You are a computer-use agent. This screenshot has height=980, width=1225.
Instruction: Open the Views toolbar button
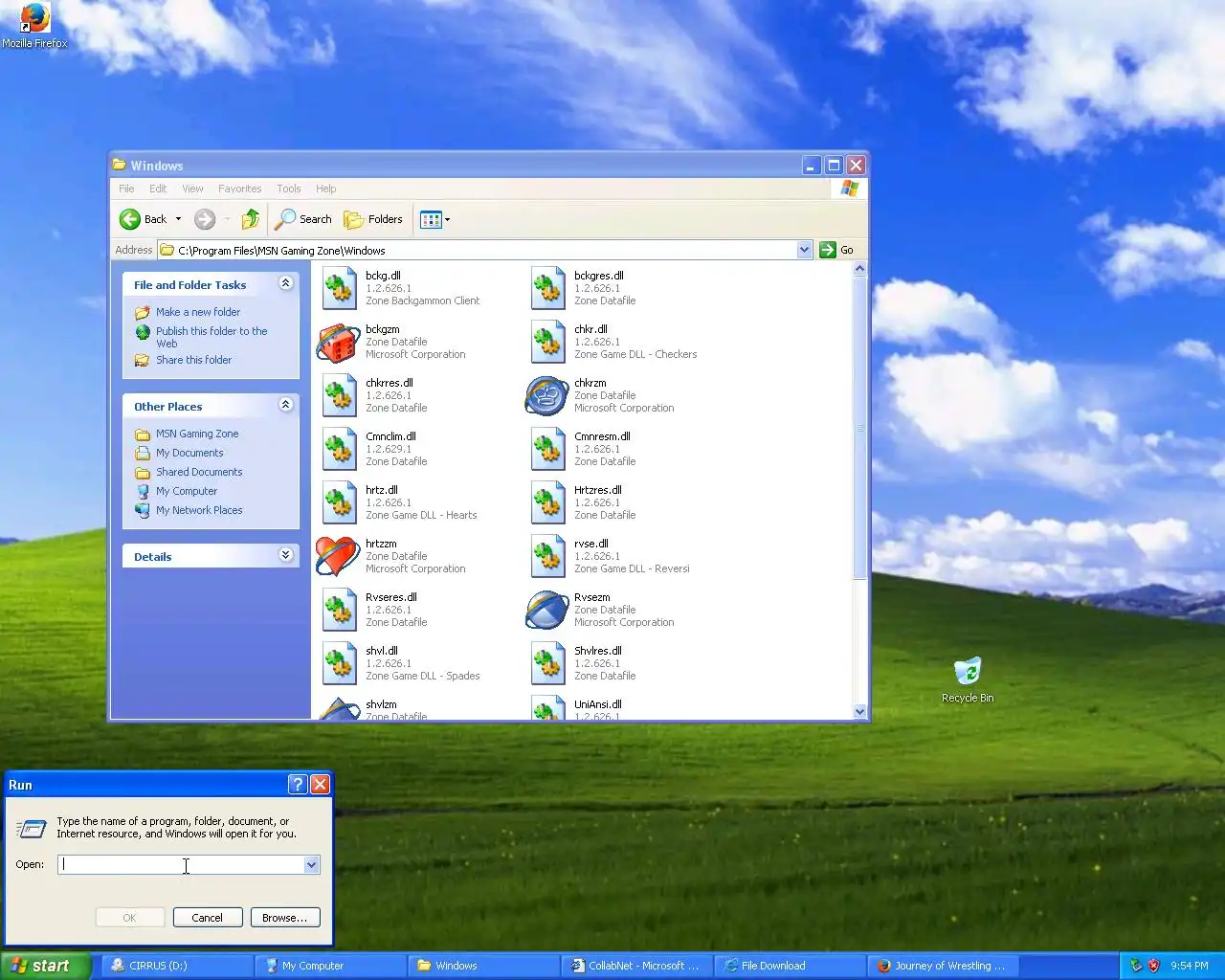[x=431, y=219]
